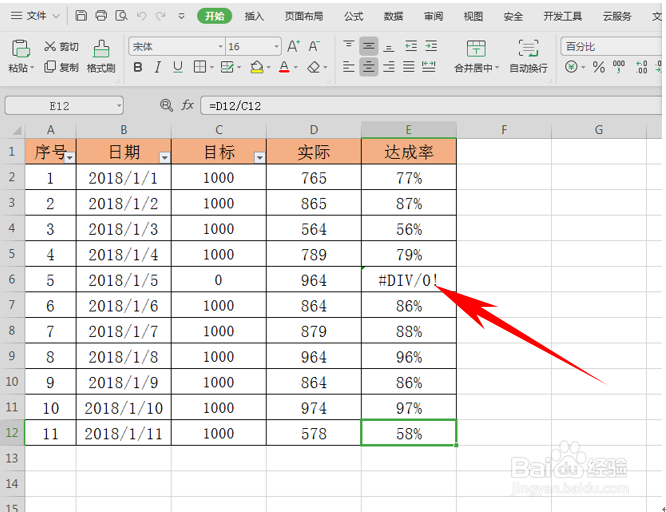Decrease indent icon

pos(411,46)
